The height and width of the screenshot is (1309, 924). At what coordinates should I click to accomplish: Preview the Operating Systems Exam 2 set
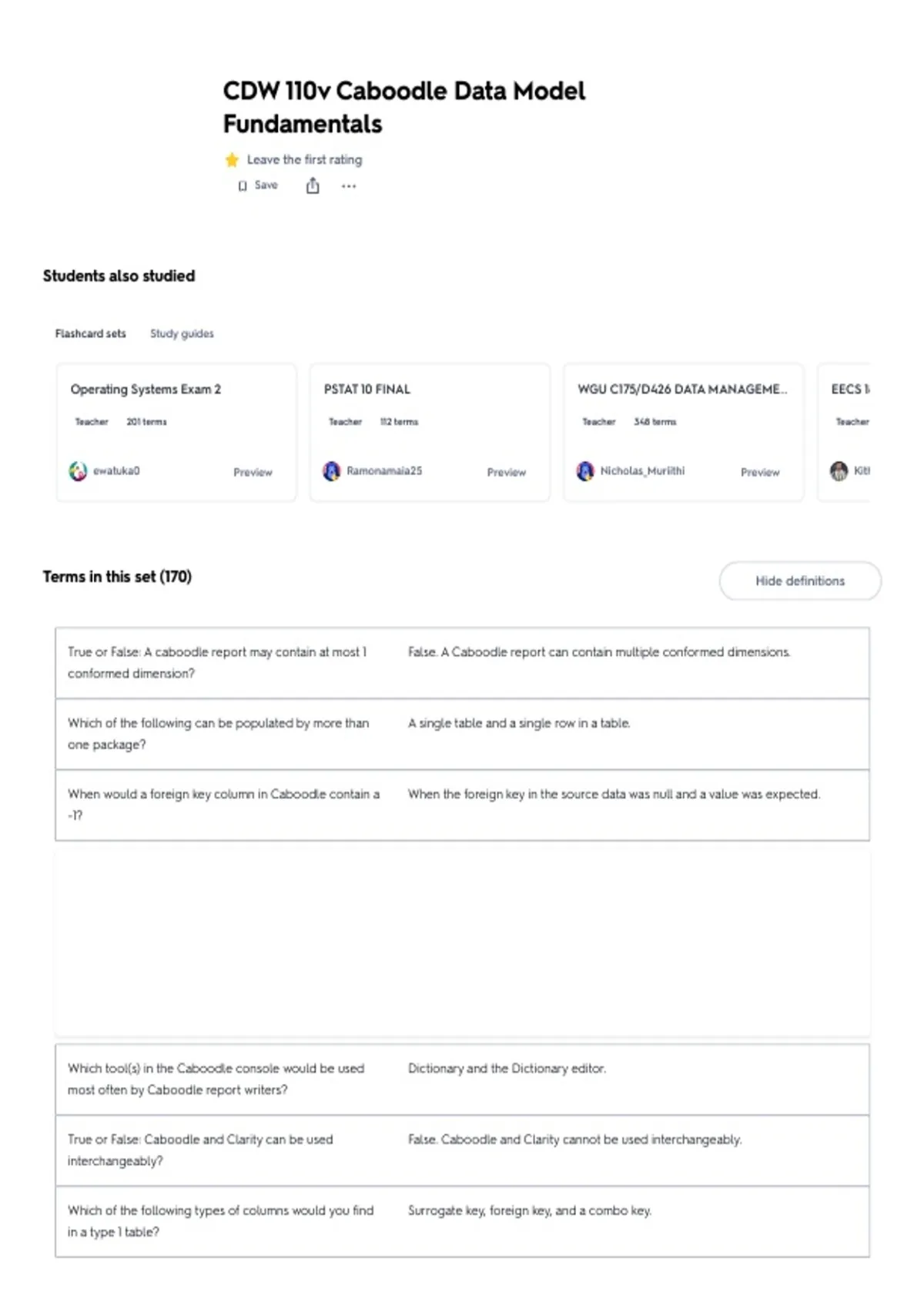tap(253, 472)
